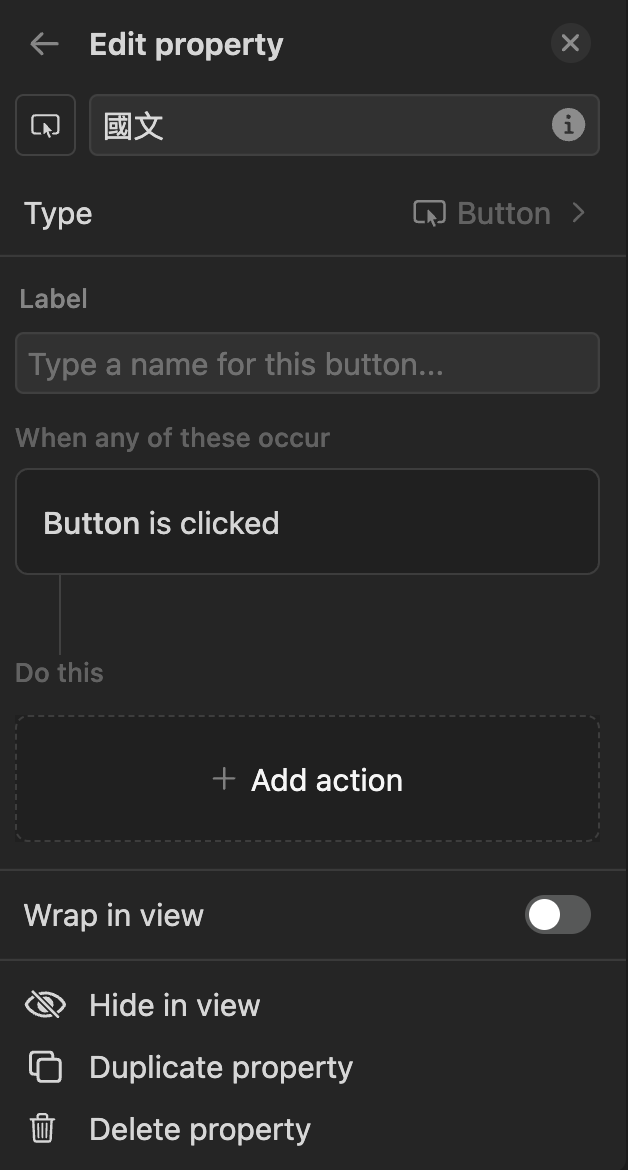Click Hide in view option
This screenshot has height=1170, width=628.
[x=174, y=1005]
